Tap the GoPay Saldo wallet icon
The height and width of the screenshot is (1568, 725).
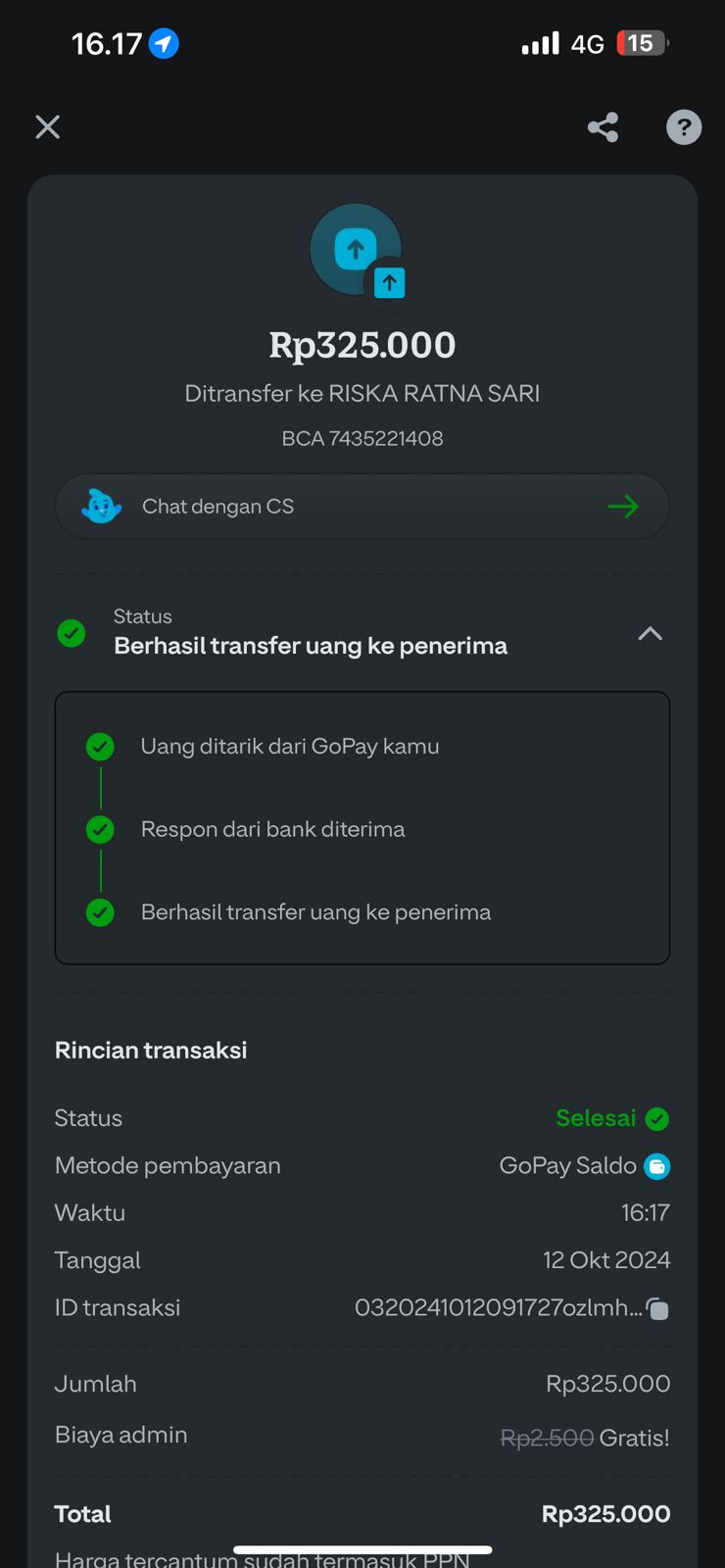[656, 1166]
